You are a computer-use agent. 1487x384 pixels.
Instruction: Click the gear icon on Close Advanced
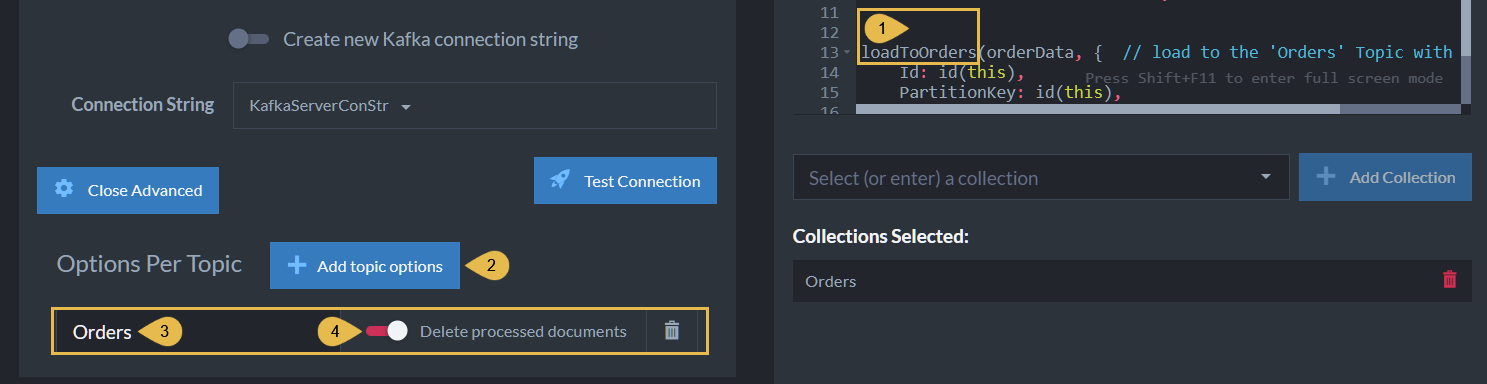tap(64, 189)
